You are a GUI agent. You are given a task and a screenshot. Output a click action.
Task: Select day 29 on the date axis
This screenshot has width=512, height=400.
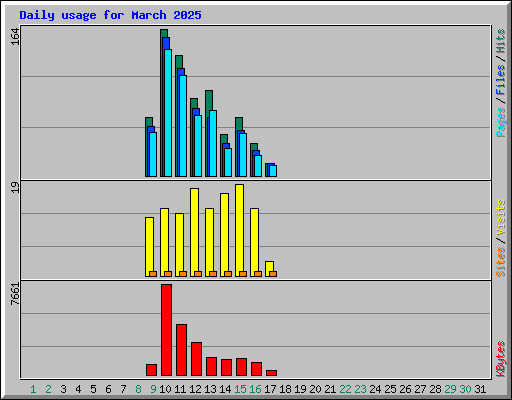tap(450, 389)
